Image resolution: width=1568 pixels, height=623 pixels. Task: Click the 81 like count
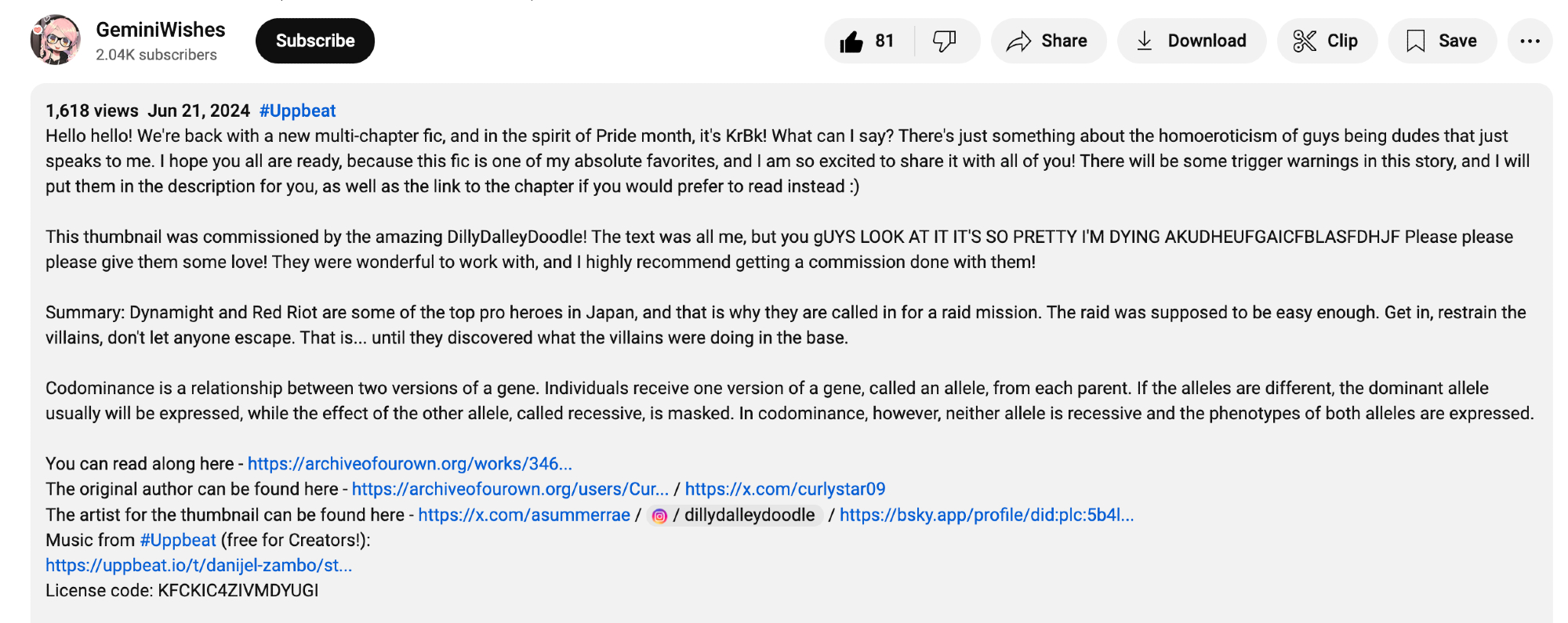pos(884,41)
